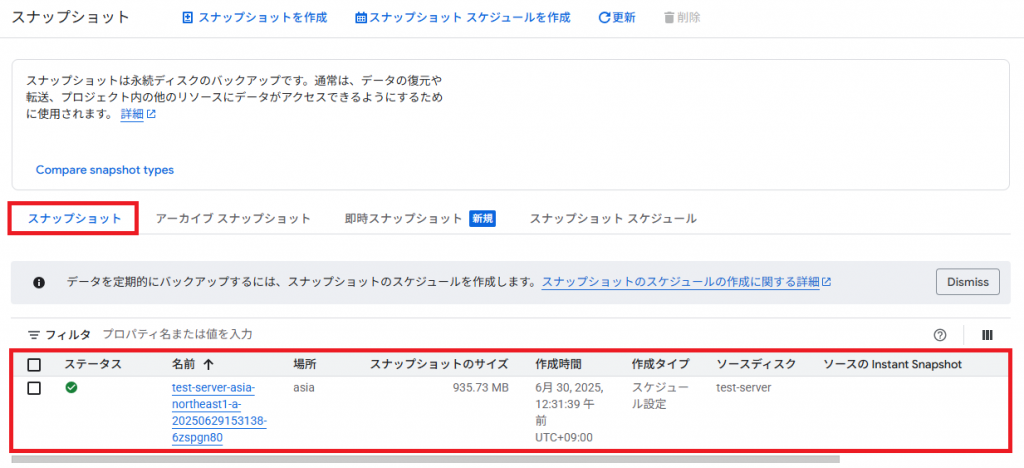Click the info icon in the backup banner
Viewport: 1024px width, 468px height.
39,283
